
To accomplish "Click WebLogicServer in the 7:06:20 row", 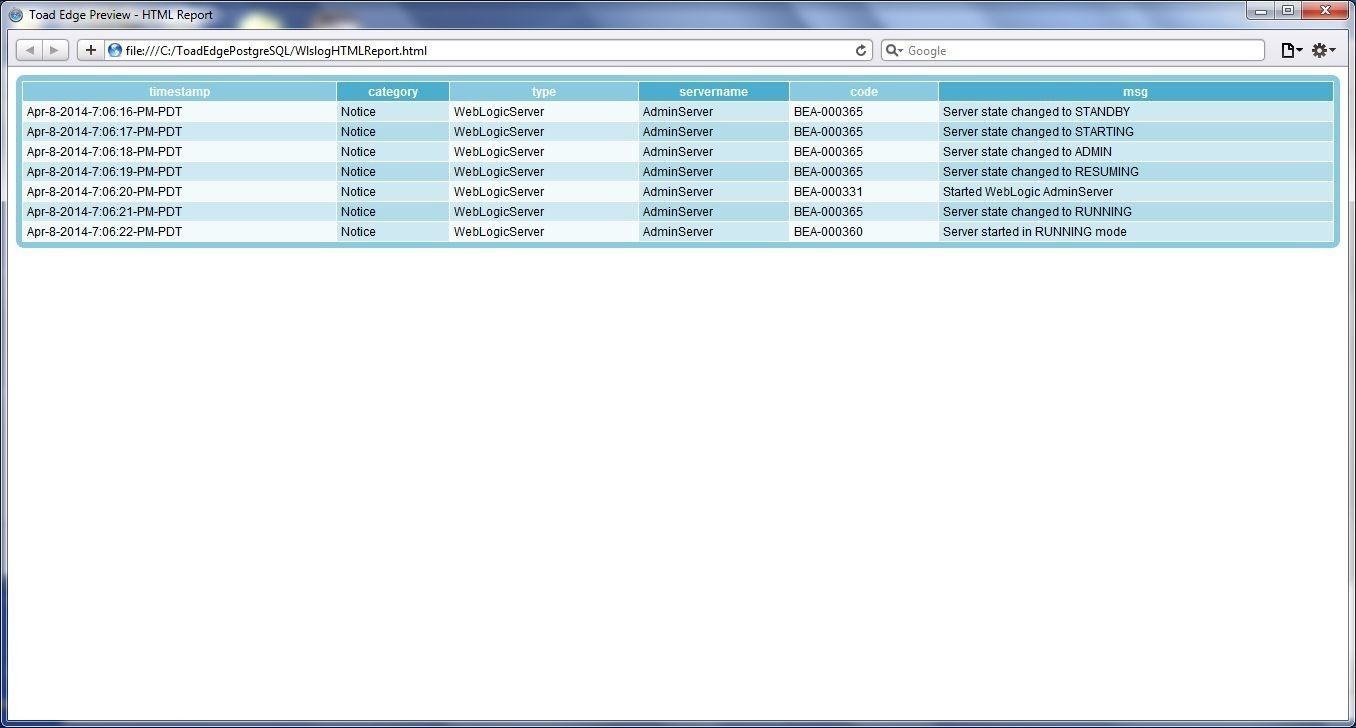I will (499, 192).
